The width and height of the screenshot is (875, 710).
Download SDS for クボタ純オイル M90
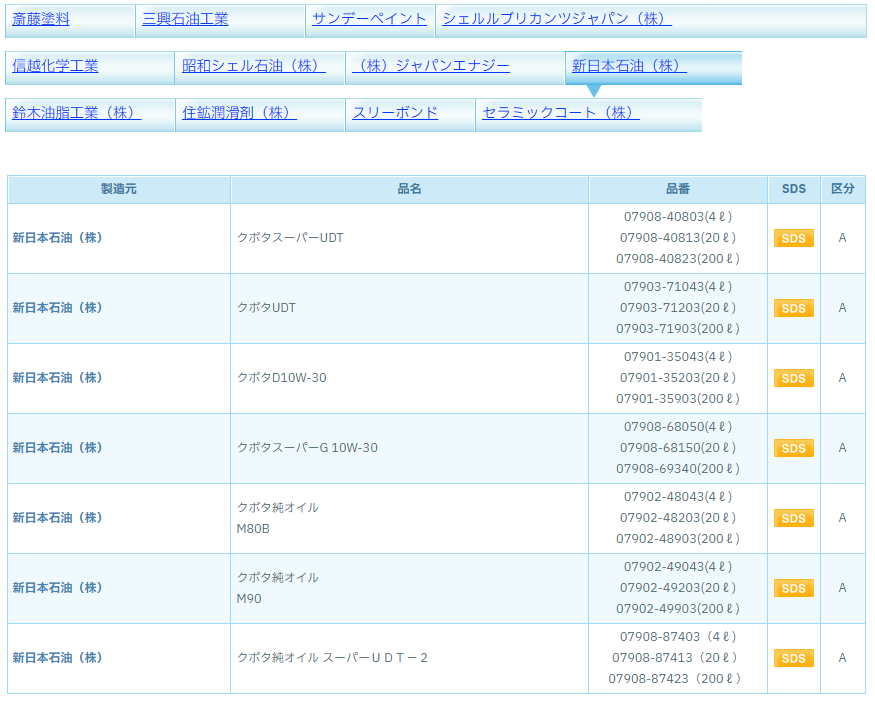coord(793,588)
